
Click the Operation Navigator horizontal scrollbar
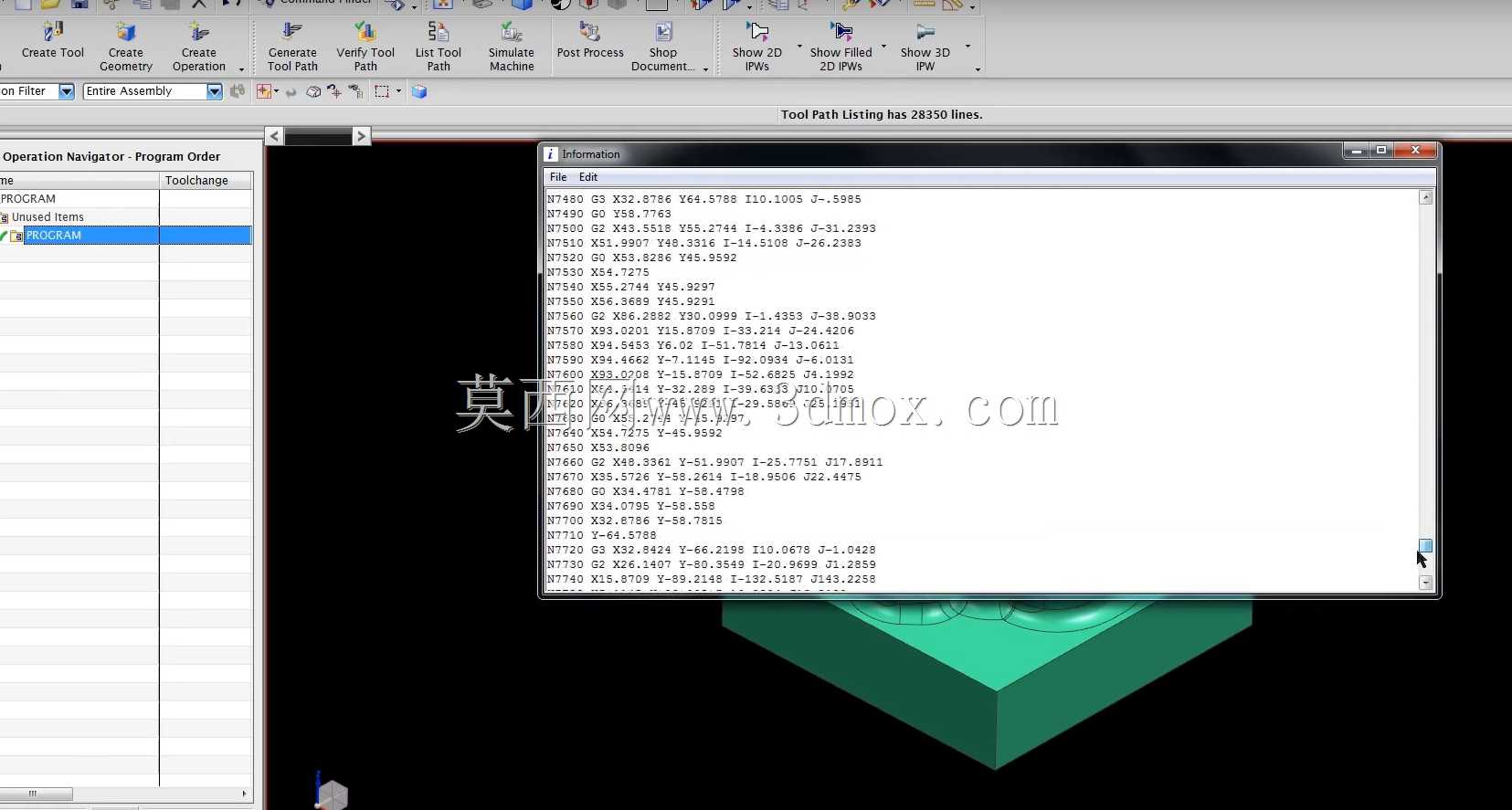point(37,794)
